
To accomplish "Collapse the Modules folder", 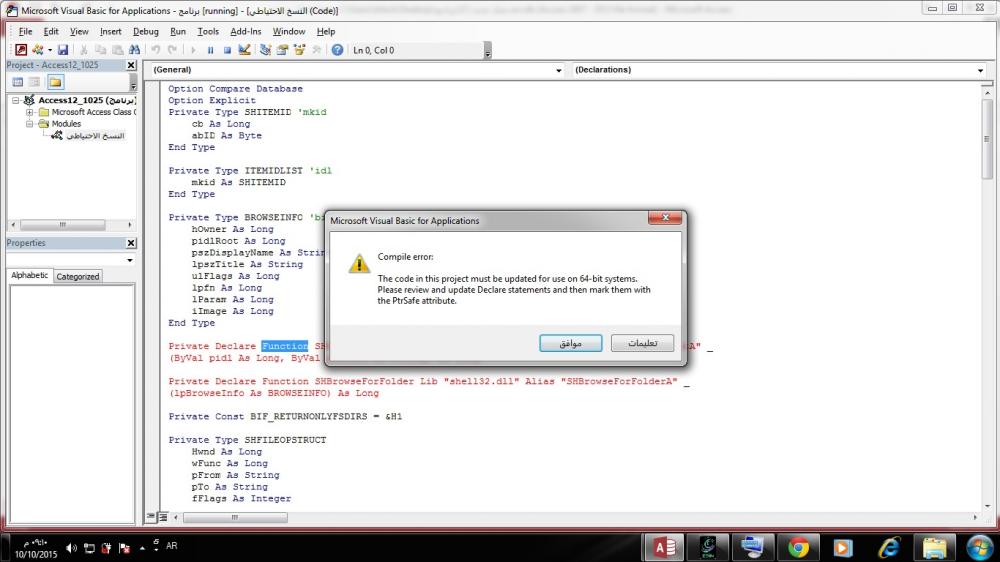I will pyautogui.click(x=29, y=124).
